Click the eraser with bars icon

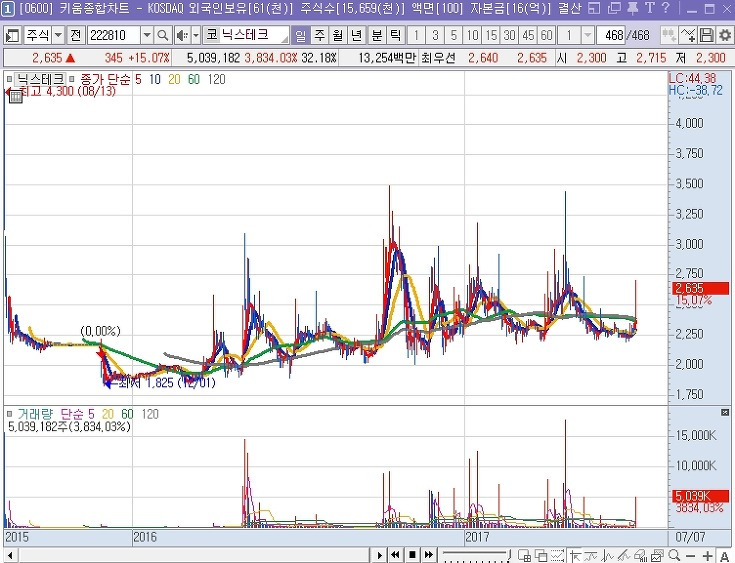(x=641, y=556)
